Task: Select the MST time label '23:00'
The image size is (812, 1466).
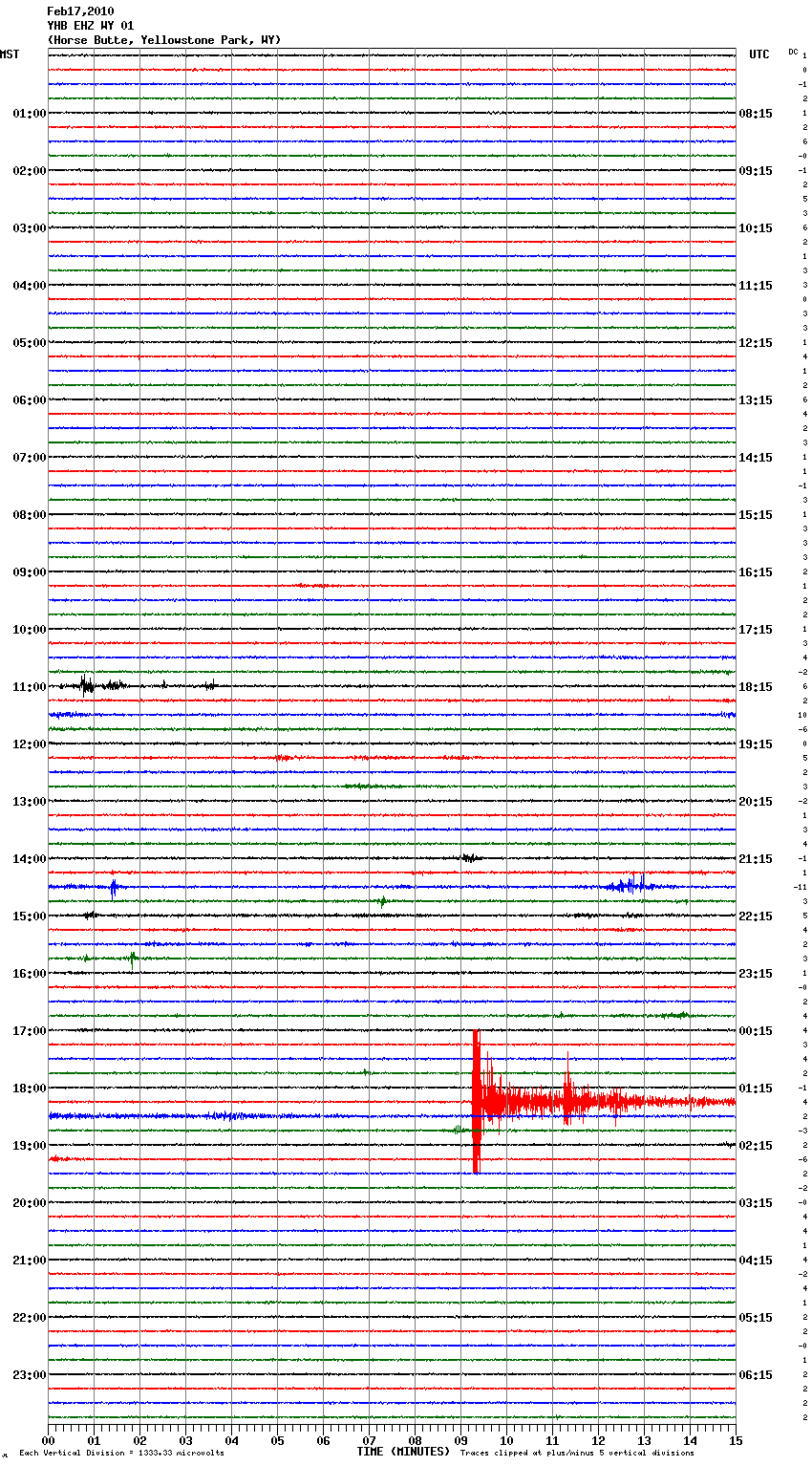Action: pyautogui.click(x=30, y=1375)
